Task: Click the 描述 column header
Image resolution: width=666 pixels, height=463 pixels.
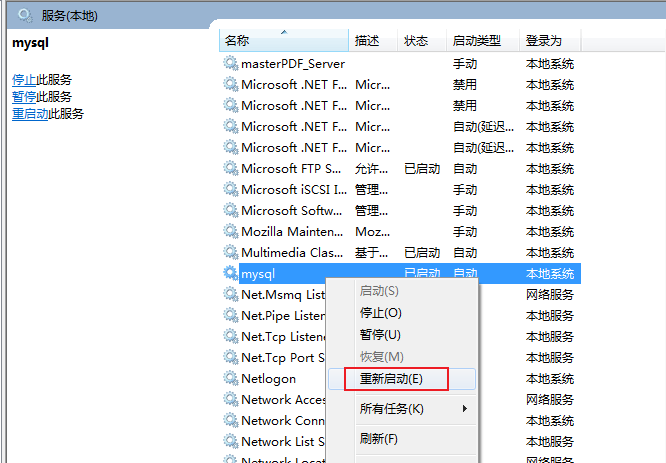Action: click(x=373, y=41)
